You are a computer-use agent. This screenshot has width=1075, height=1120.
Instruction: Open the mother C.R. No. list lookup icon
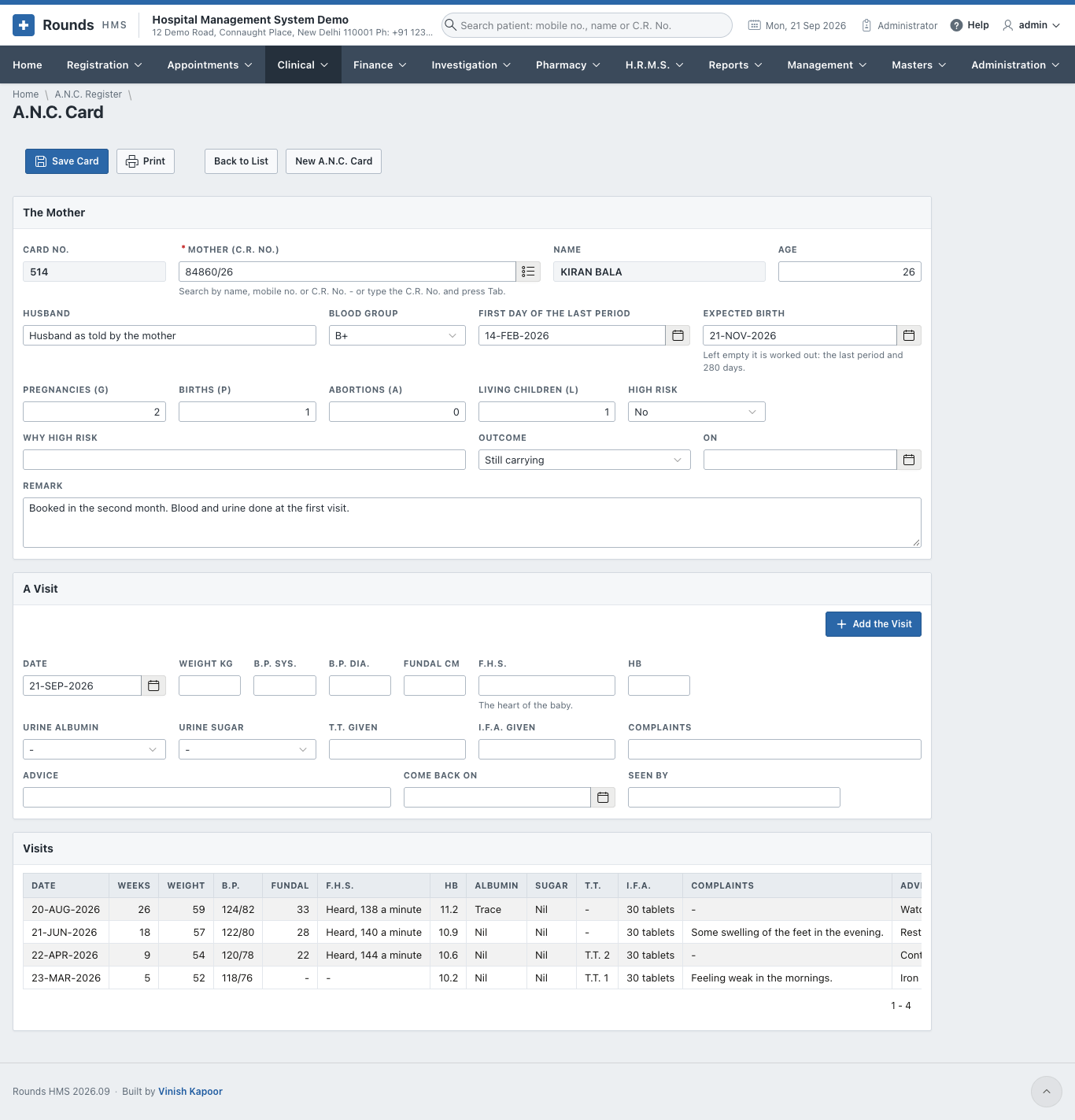(529, 272)
